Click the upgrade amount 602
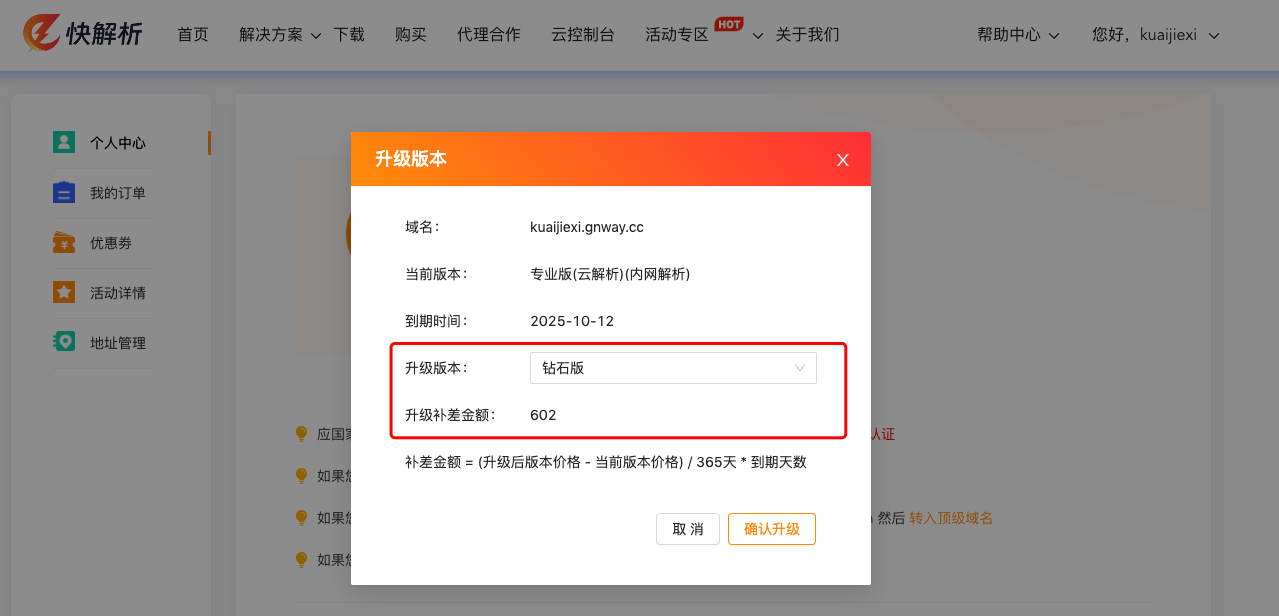 pos(543,415)
